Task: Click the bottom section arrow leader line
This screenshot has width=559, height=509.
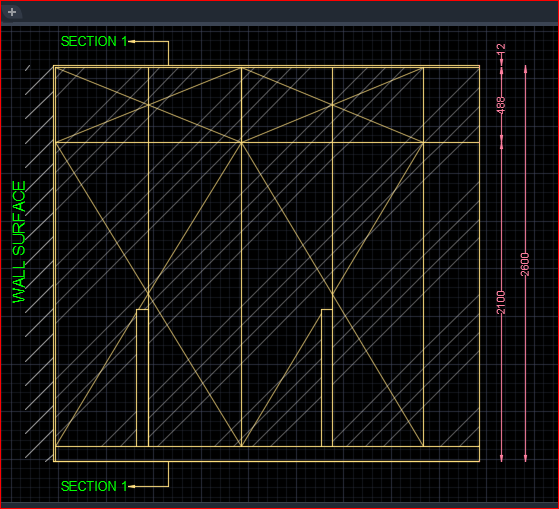Action: [x=149, y=486]
